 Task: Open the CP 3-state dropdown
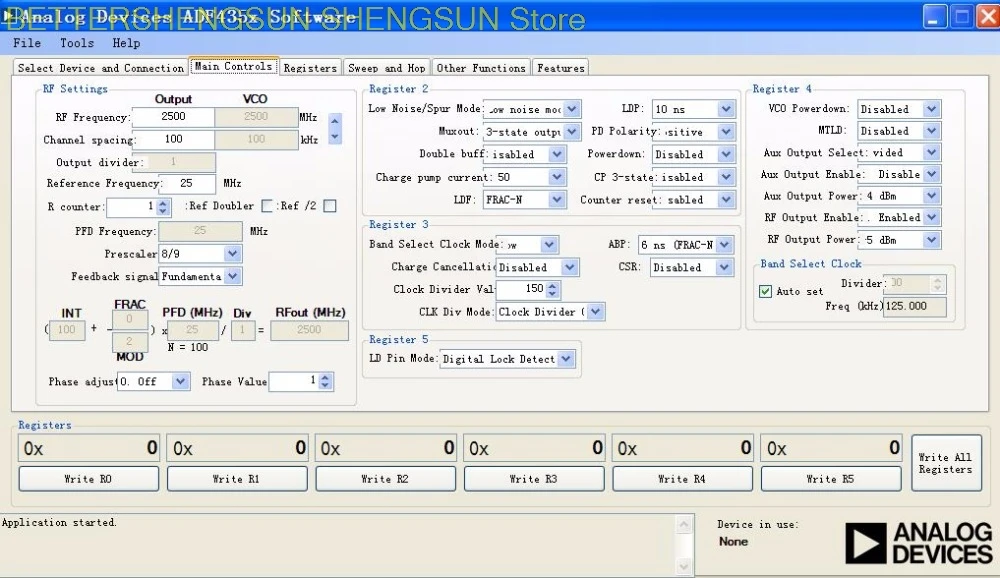tap(726, 177)
